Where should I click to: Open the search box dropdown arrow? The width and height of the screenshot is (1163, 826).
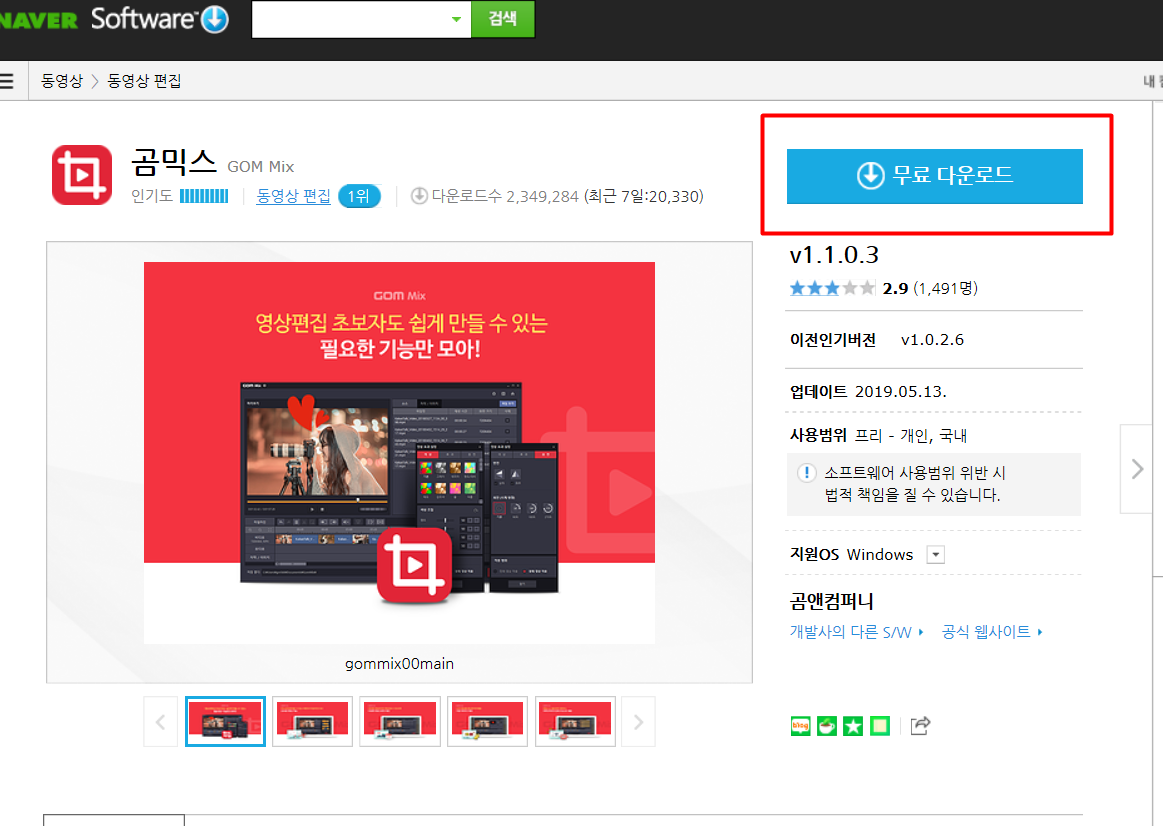pos(457,19)
